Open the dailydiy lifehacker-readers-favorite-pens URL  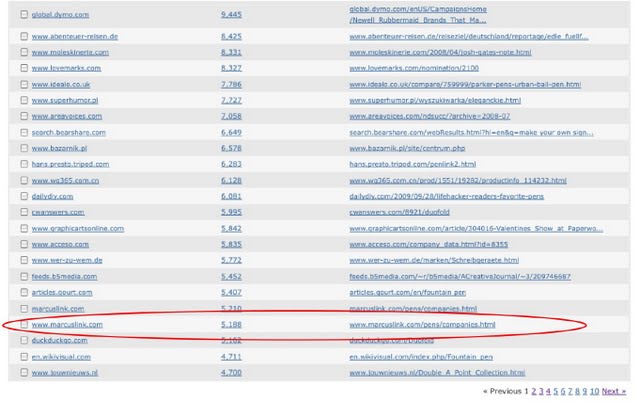447,196
